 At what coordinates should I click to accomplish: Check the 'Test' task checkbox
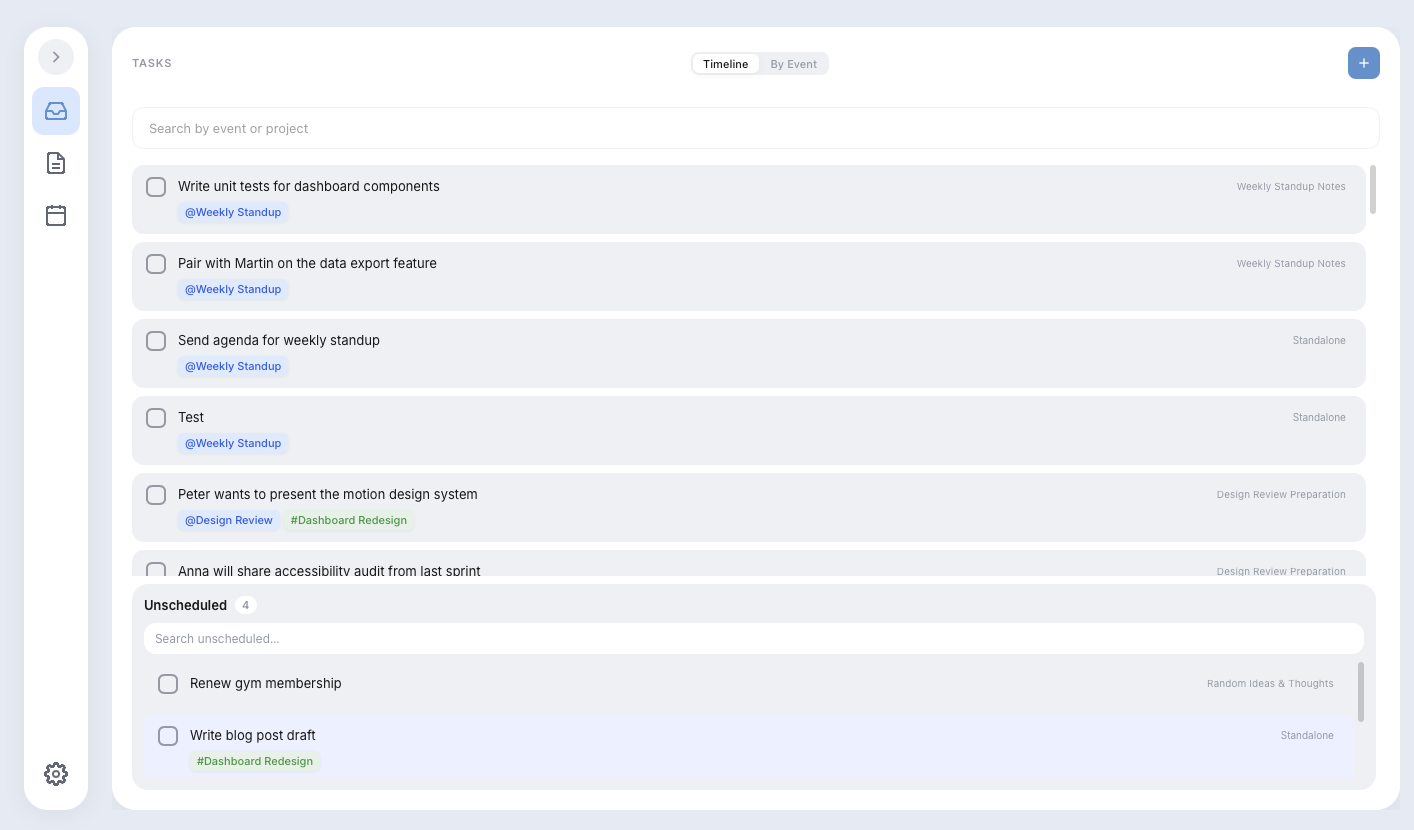tap(156, 417)
